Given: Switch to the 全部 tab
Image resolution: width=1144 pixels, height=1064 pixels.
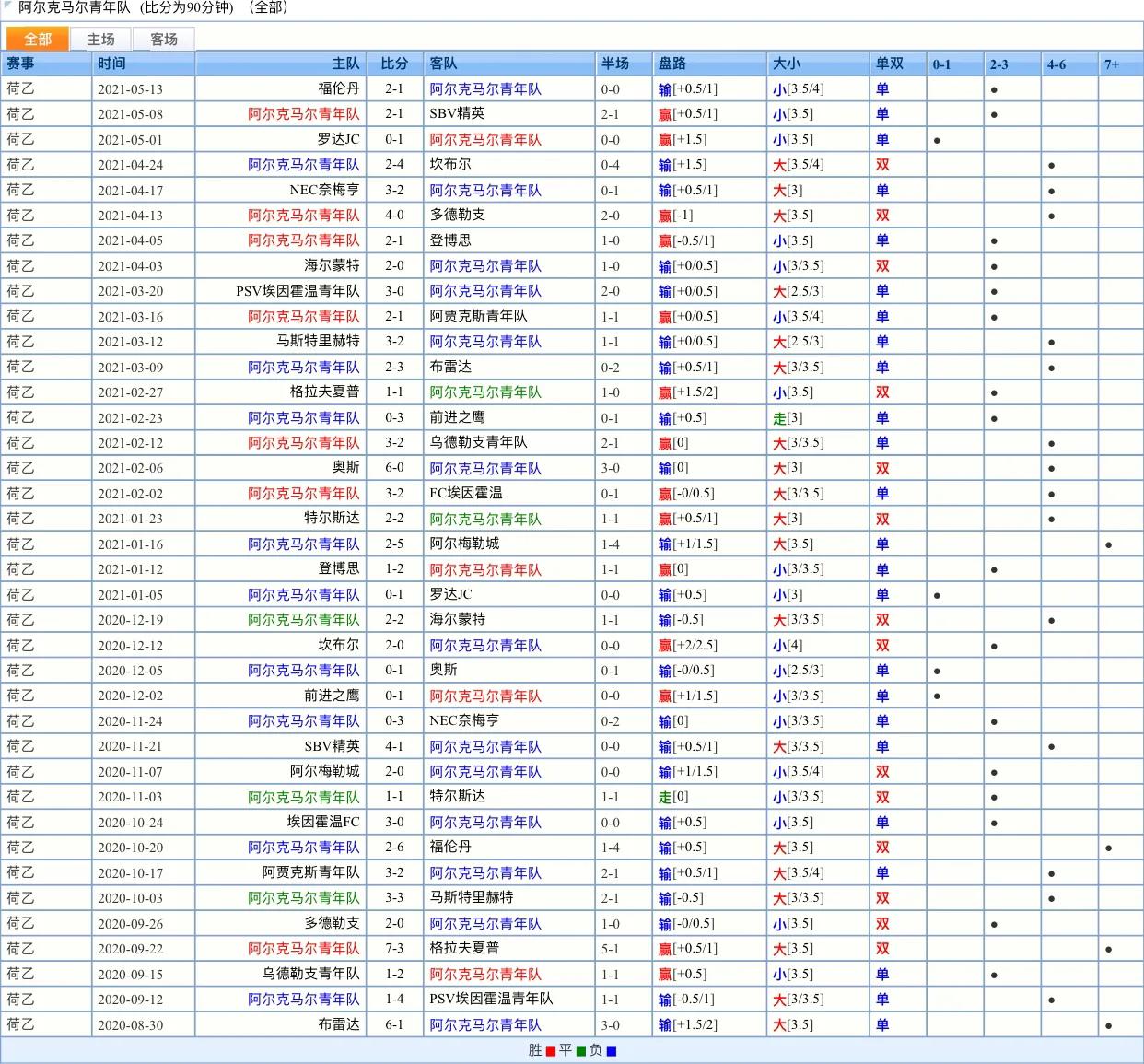Looking at the screenshot, I should [38, 39].
